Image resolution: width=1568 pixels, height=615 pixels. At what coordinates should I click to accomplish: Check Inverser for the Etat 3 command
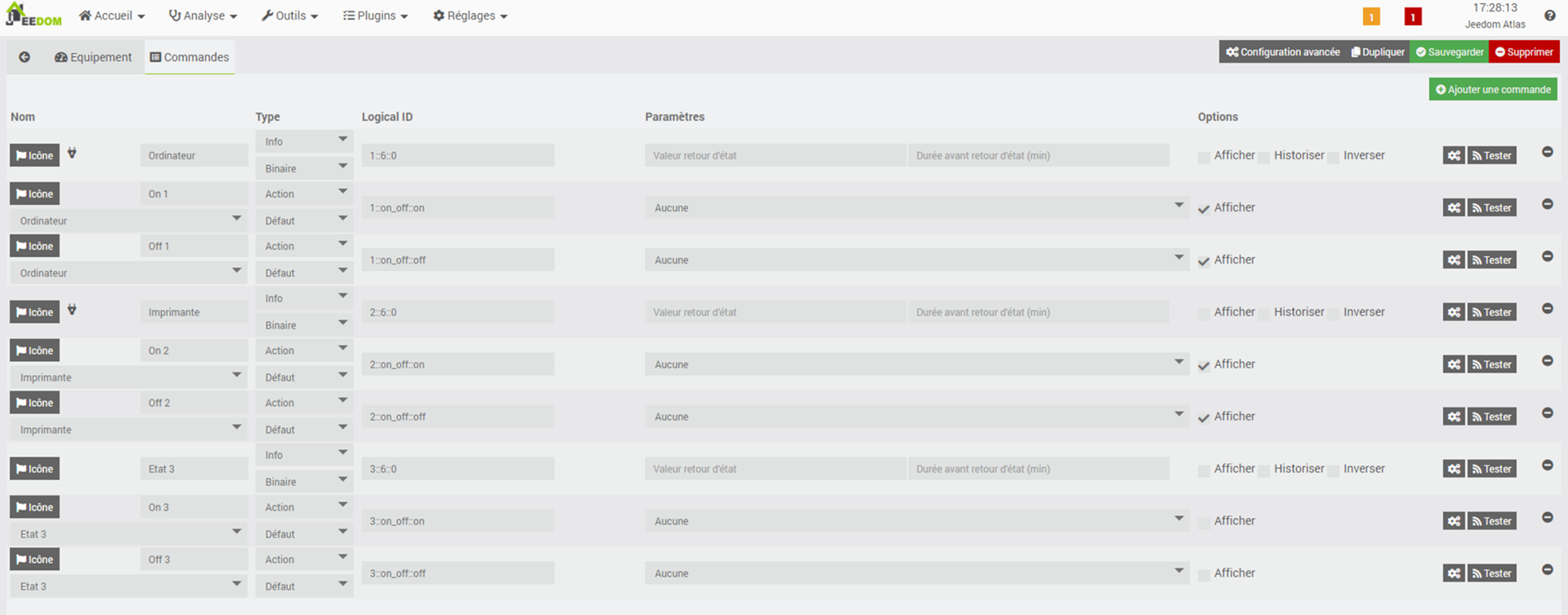(1333, 470)
